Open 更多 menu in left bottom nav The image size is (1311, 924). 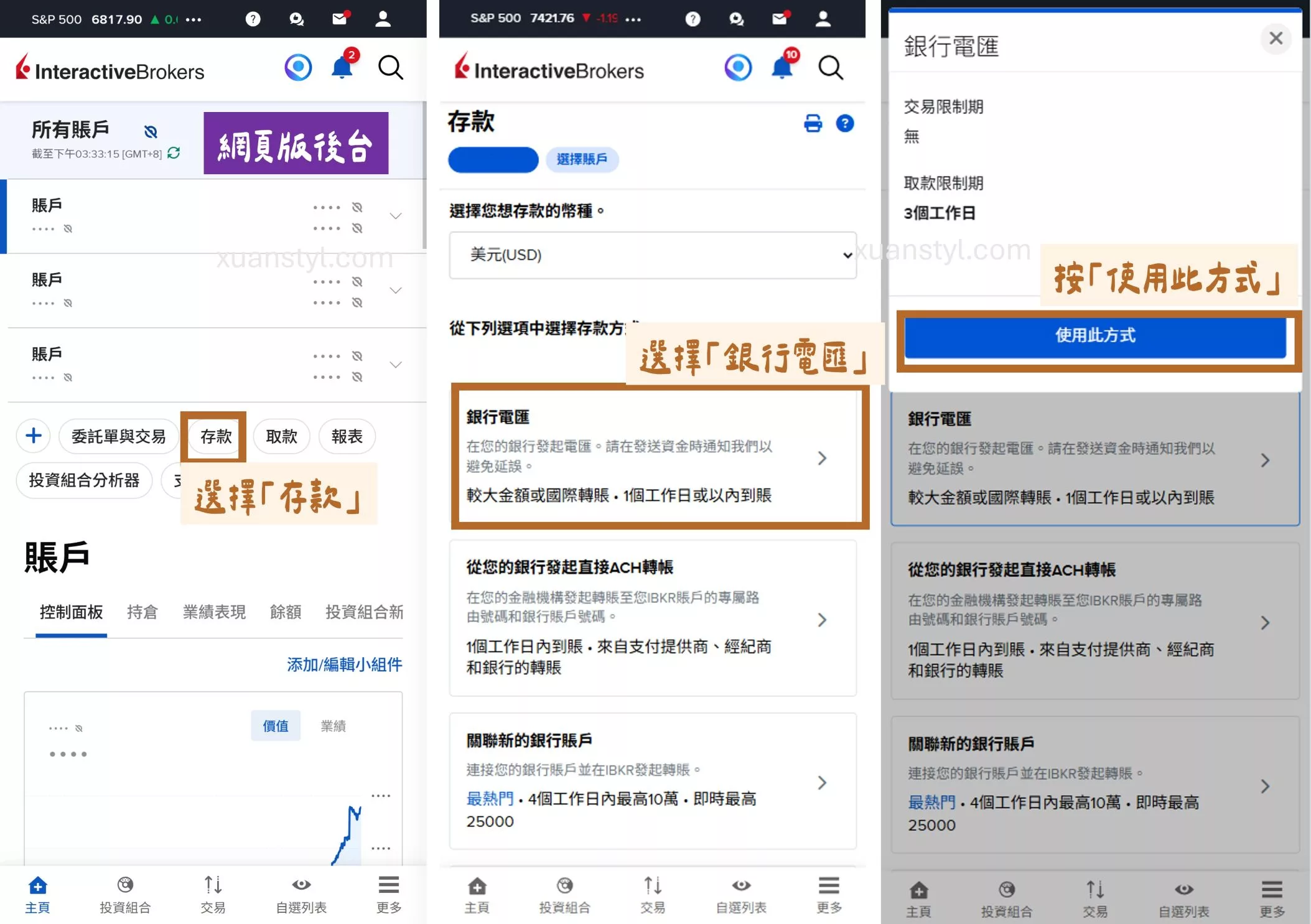click(389, 895)
